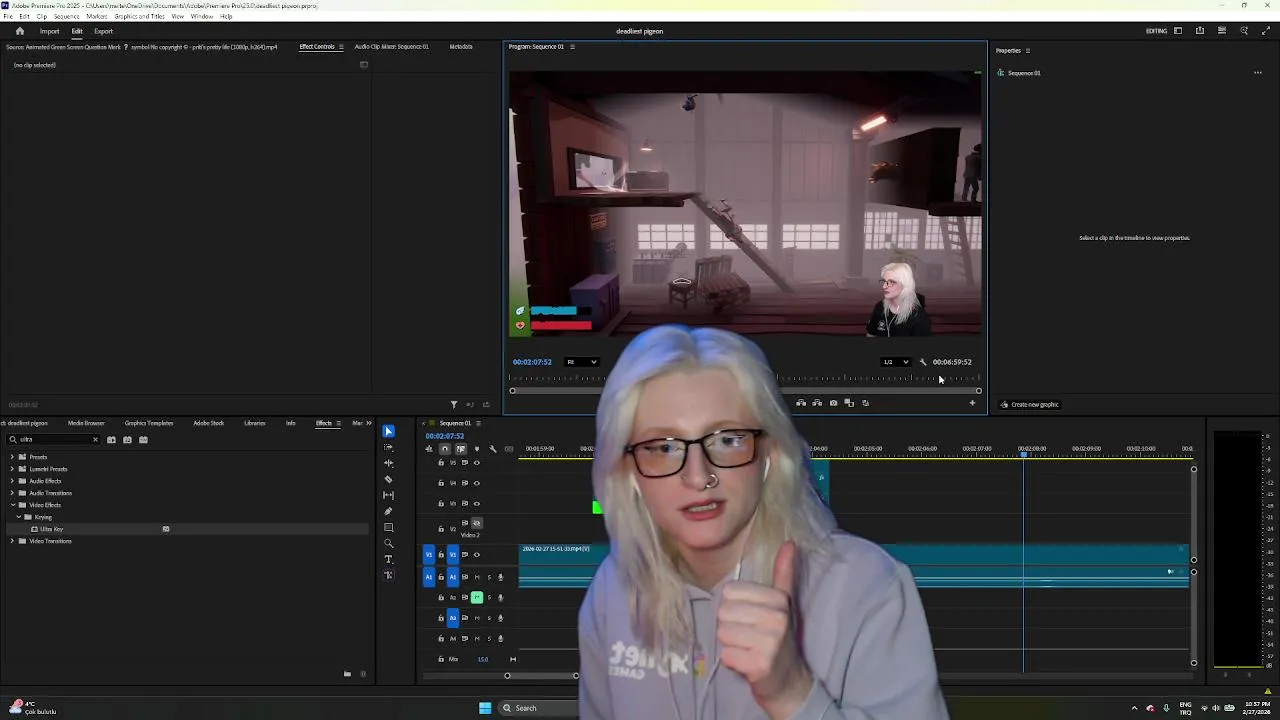
Task: Solo the A1 track
Action: pyautogui.click(x=488, y=577)
